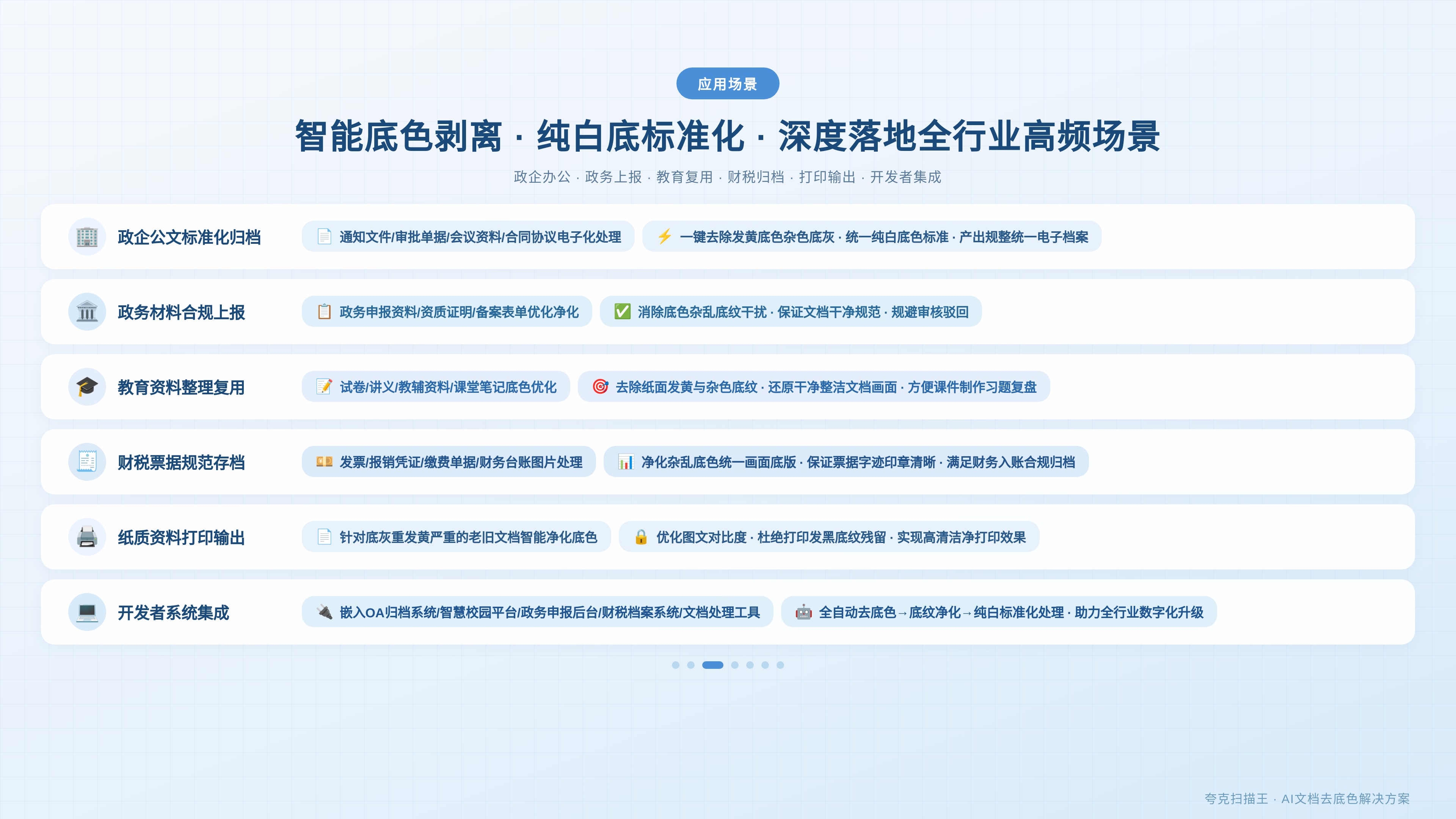Click the office building icon for 政企公文标准化归档
This screenshot has height=819, width=1456.
87,237
